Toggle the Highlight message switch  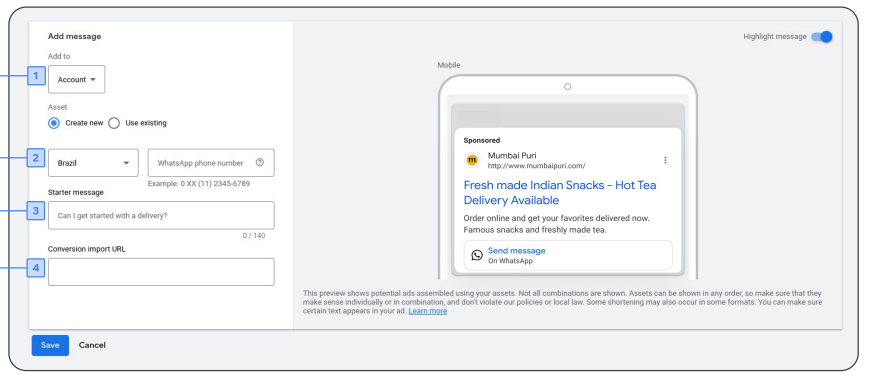coord(821,37)
